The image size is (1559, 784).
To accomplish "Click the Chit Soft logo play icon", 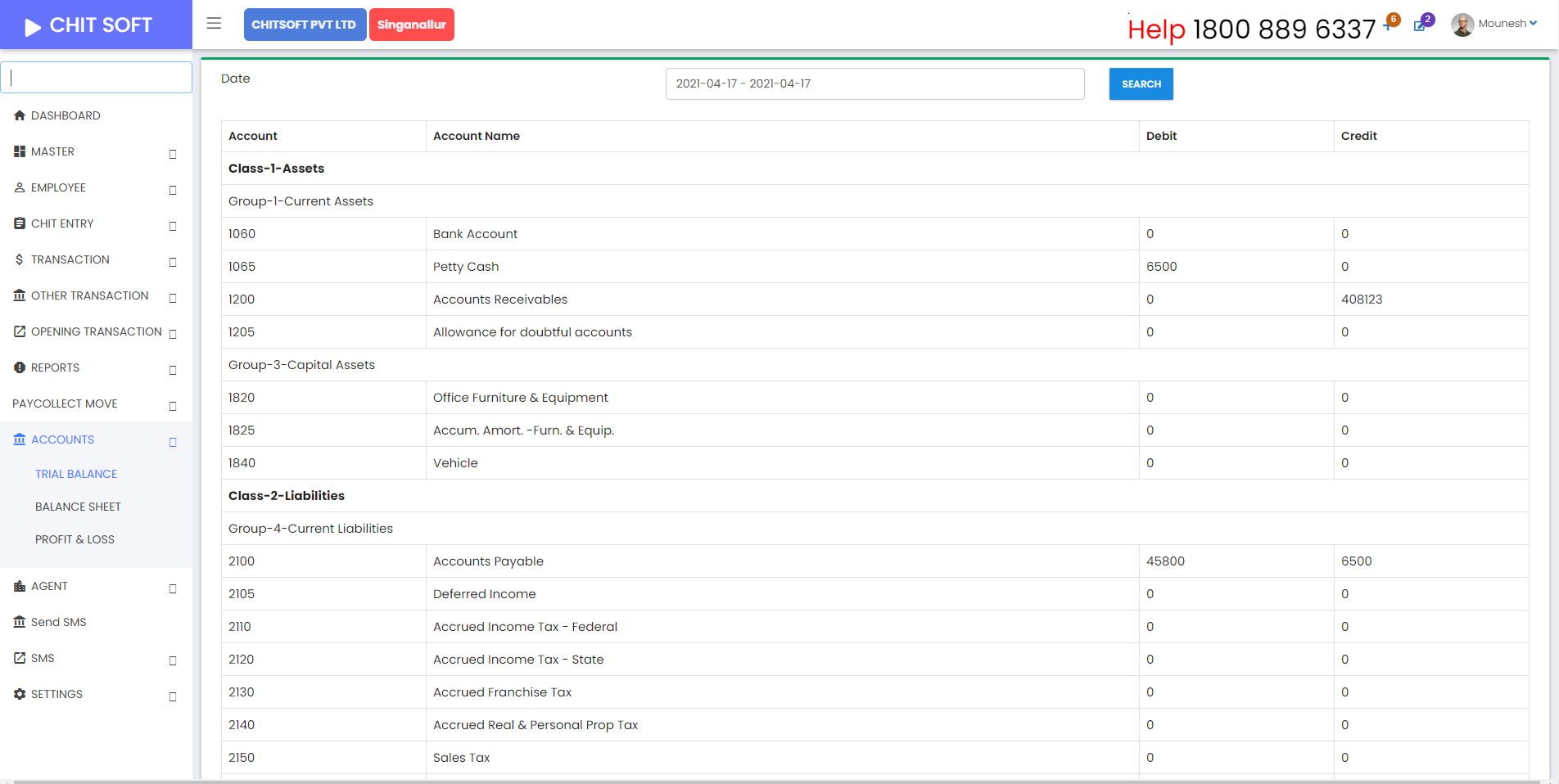I will [33, 26].
